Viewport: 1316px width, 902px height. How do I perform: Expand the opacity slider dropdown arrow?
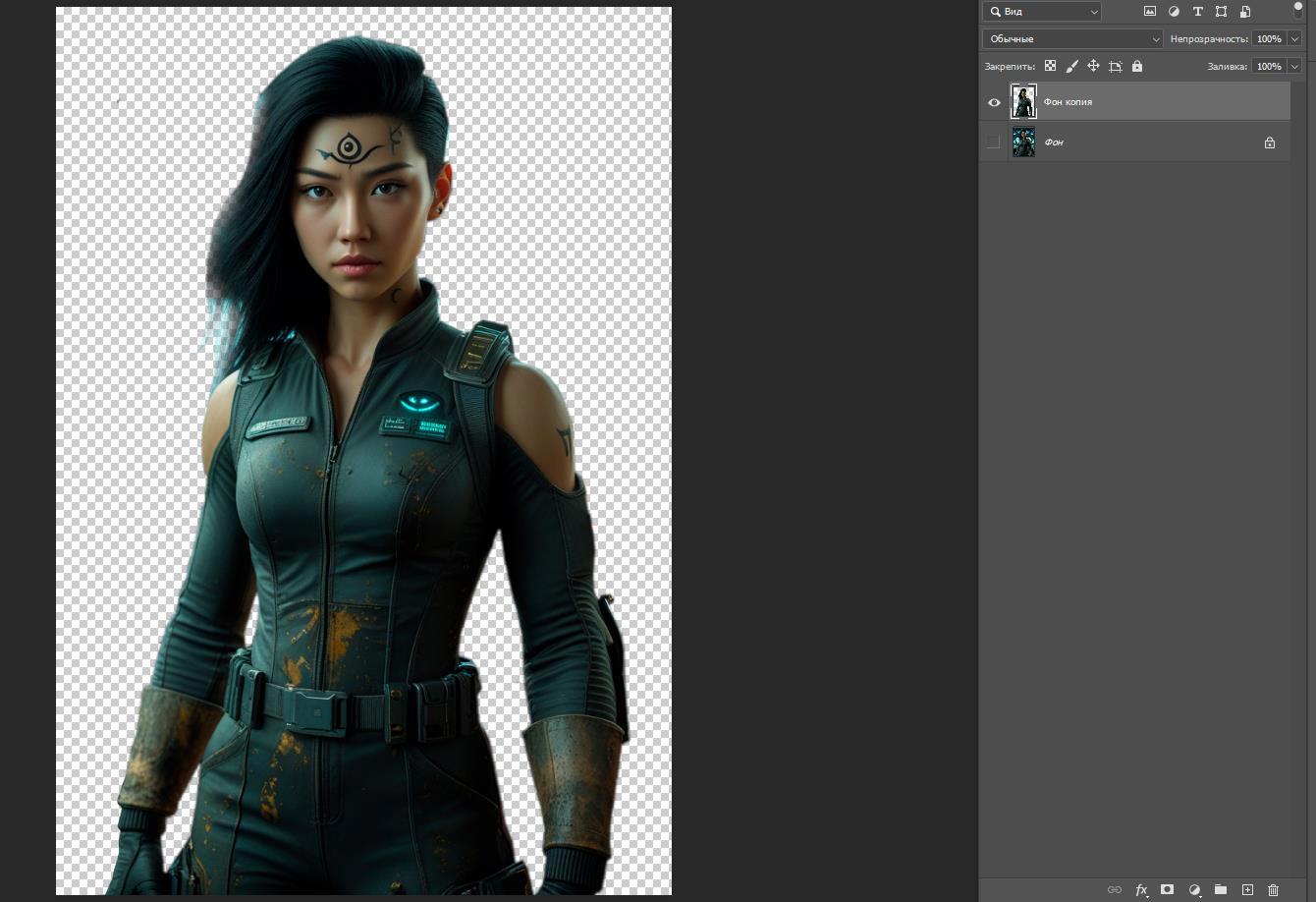point(1294,39)
